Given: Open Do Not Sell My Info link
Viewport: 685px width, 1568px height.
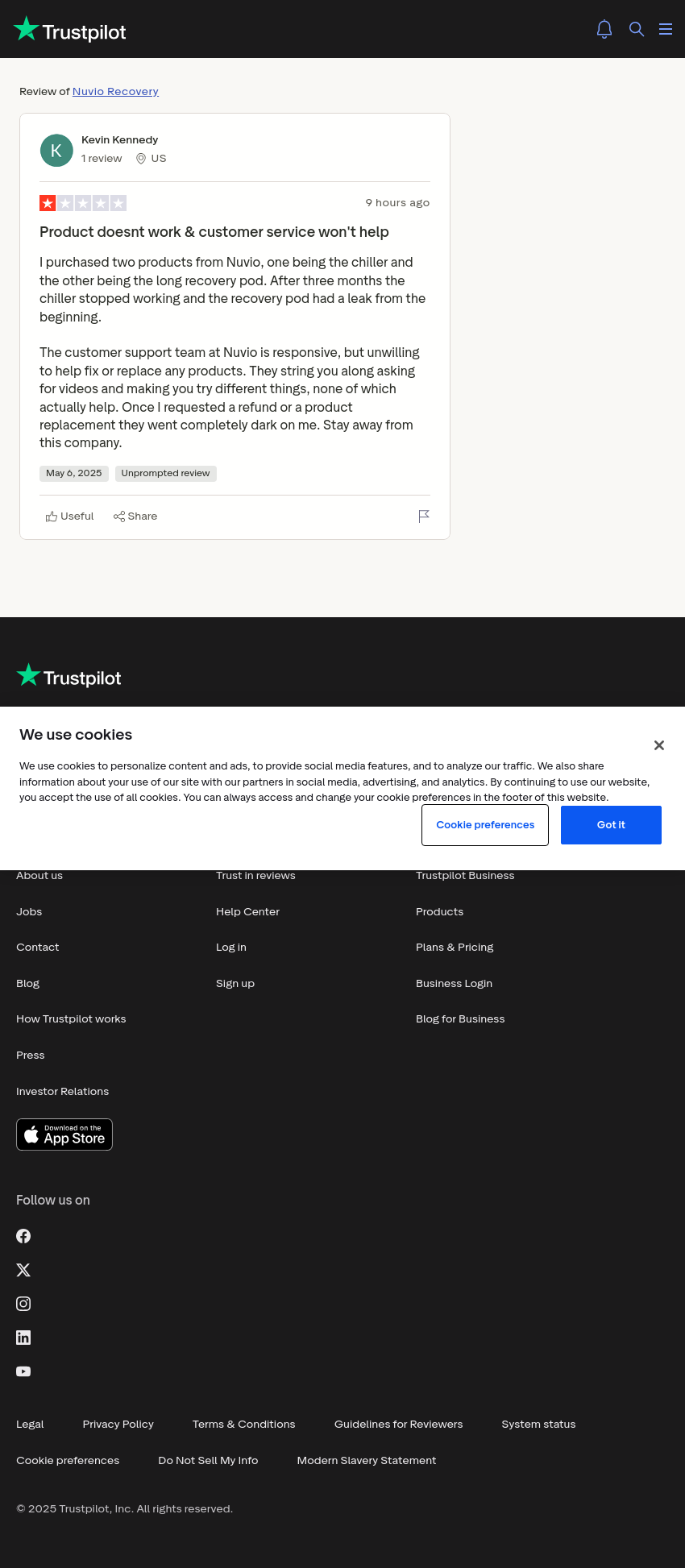Looking at the screenshot, I should click(x=208, y=1461).
